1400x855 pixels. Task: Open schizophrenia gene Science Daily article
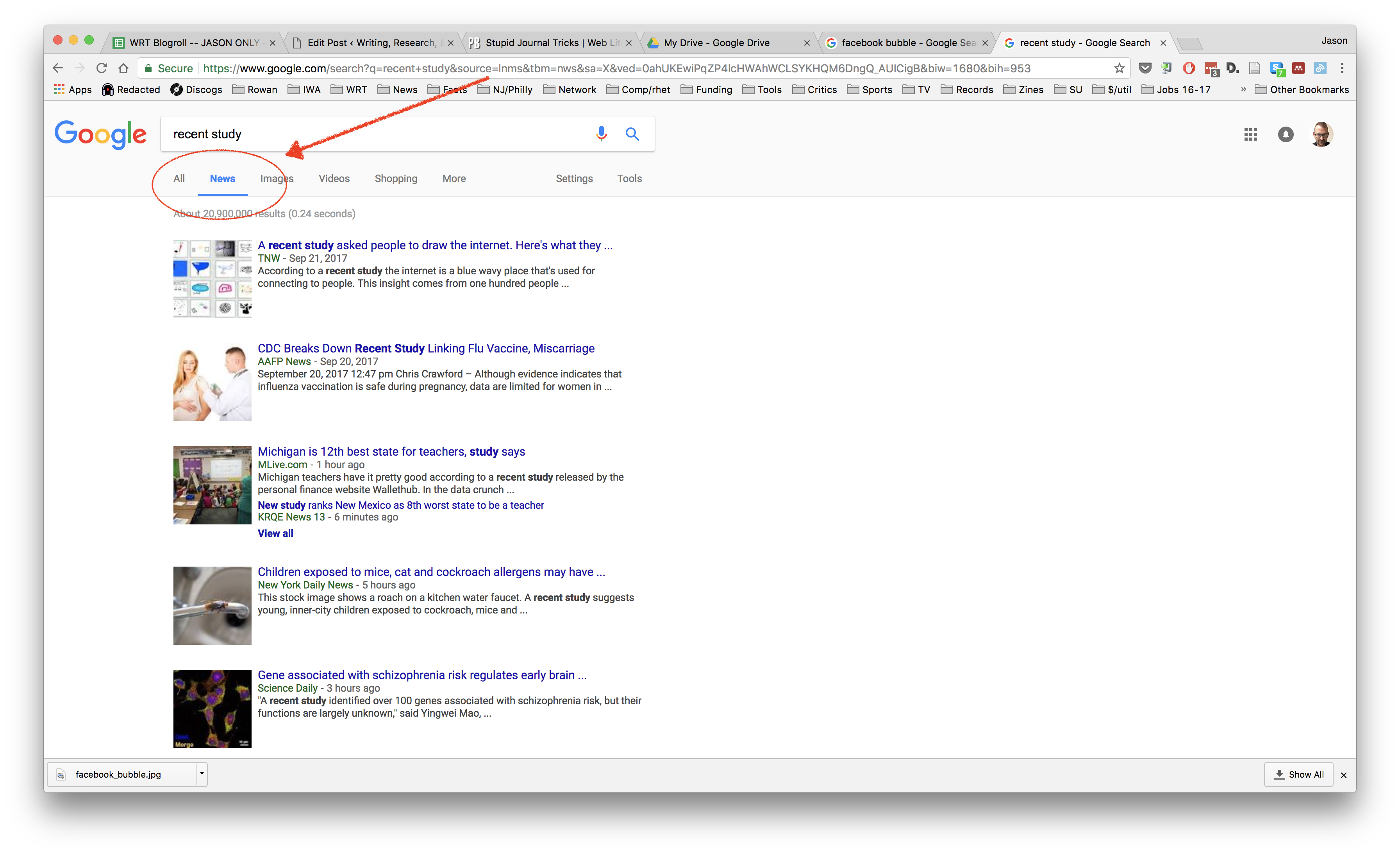(421, 675)
